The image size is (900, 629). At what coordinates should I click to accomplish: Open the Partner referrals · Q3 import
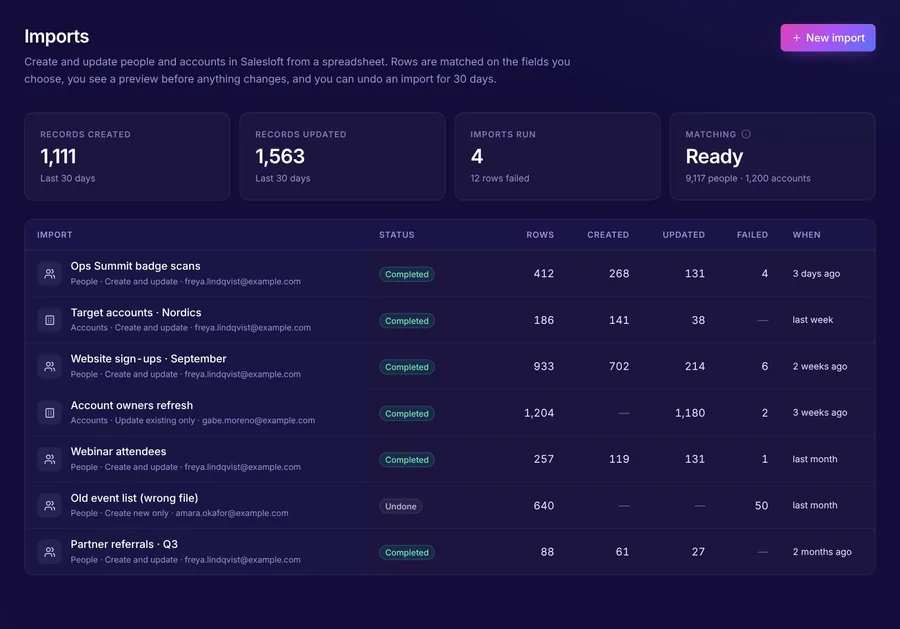450,552
